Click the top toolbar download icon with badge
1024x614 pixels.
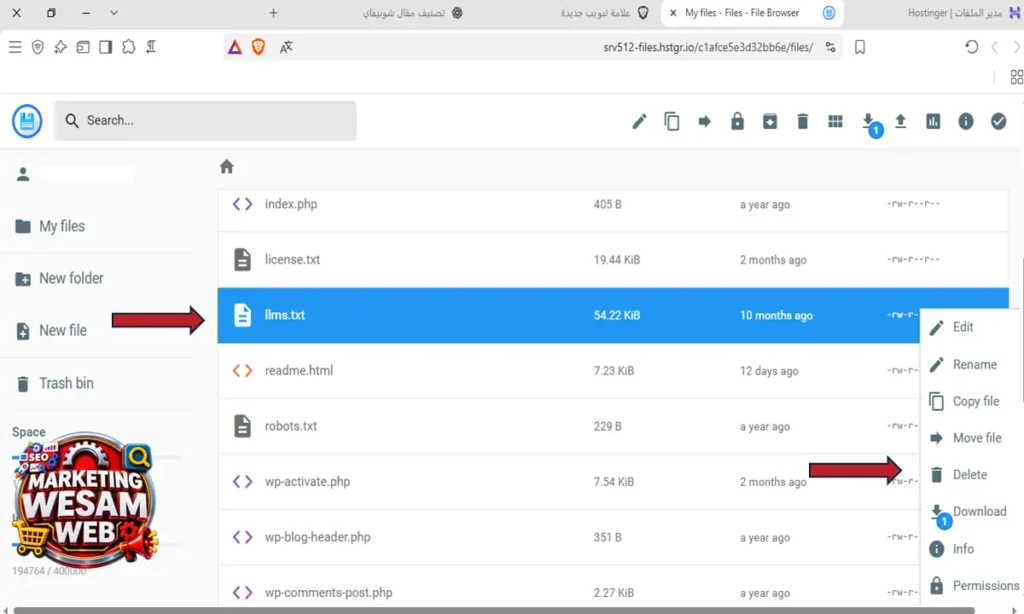[x=869, y=123]
